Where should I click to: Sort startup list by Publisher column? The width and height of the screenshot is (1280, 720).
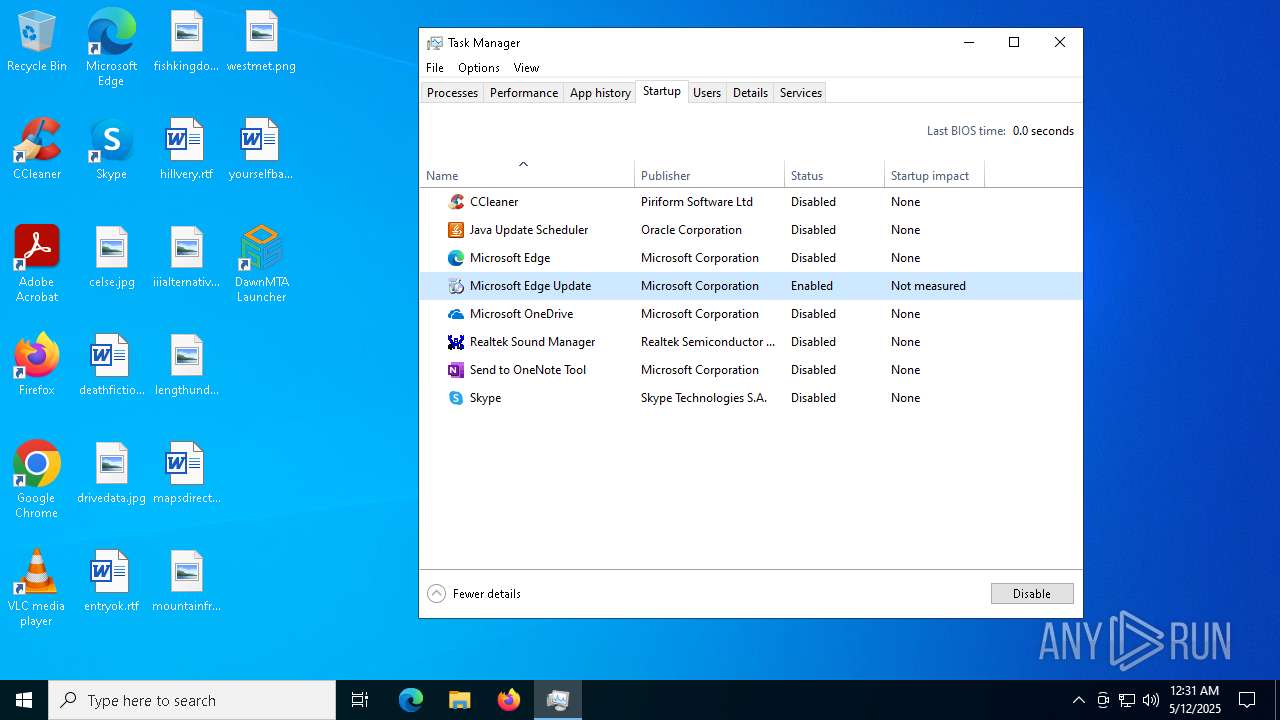709,175
